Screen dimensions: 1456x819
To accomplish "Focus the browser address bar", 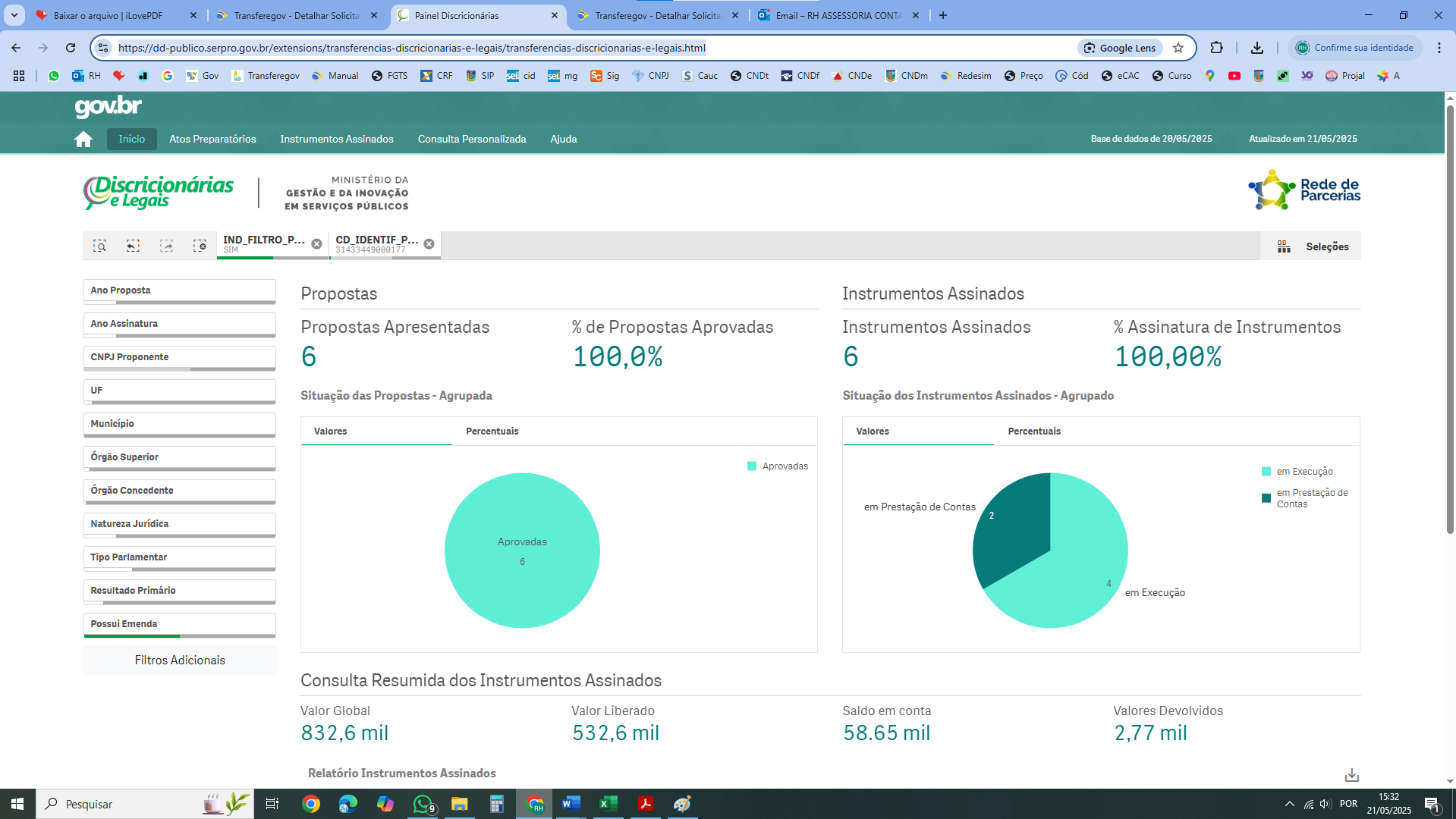I will [x=592, y=48].
